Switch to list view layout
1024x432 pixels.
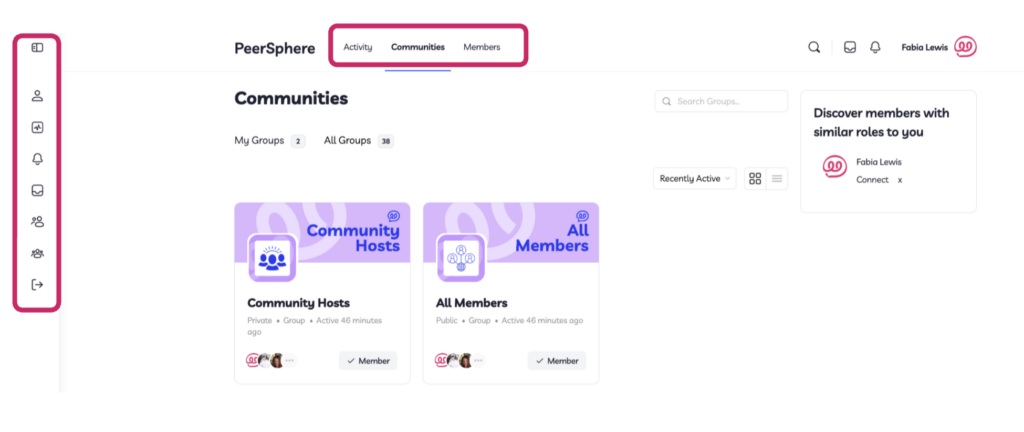[776, 179]
